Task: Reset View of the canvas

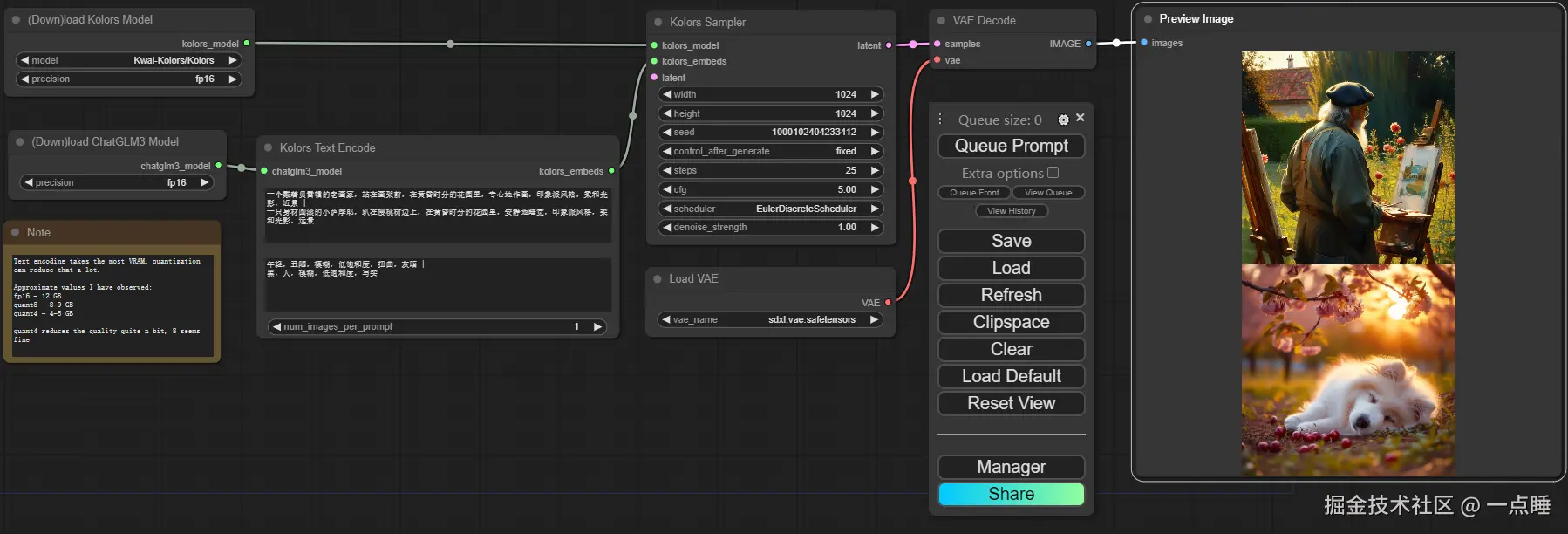Action: (x=1012, y=403)
